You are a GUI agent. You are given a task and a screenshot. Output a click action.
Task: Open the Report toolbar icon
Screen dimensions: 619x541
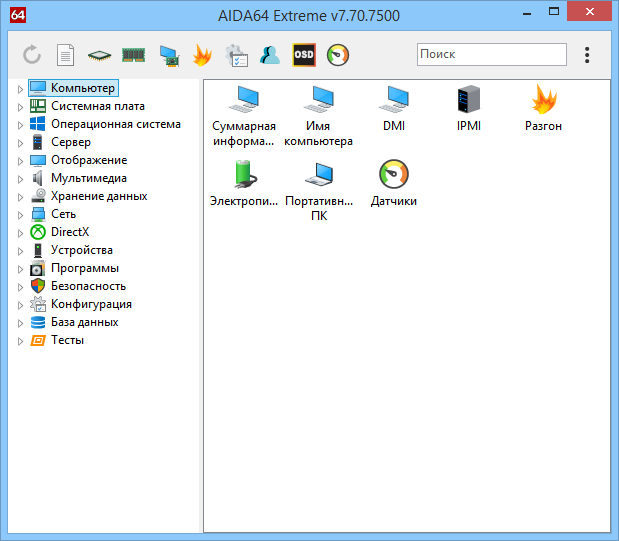65,55
